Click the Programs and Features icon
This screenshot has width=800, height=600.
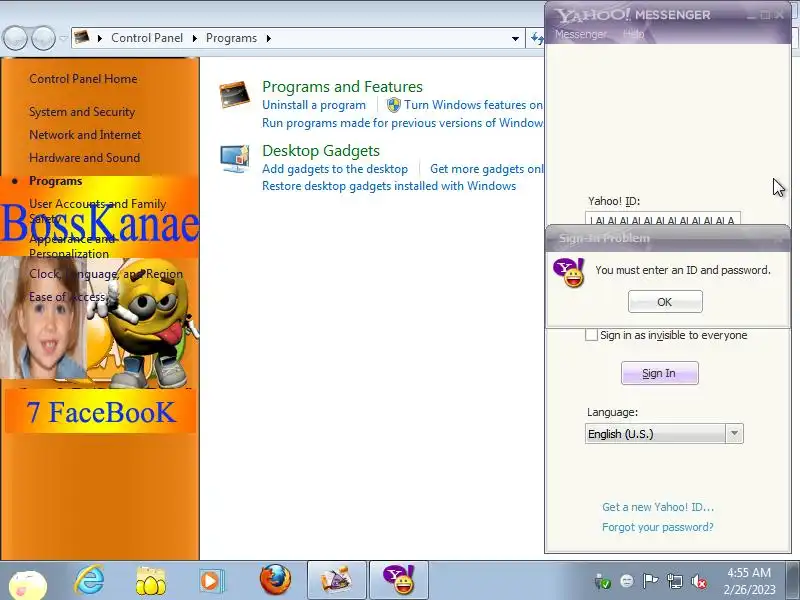[235, 94]
